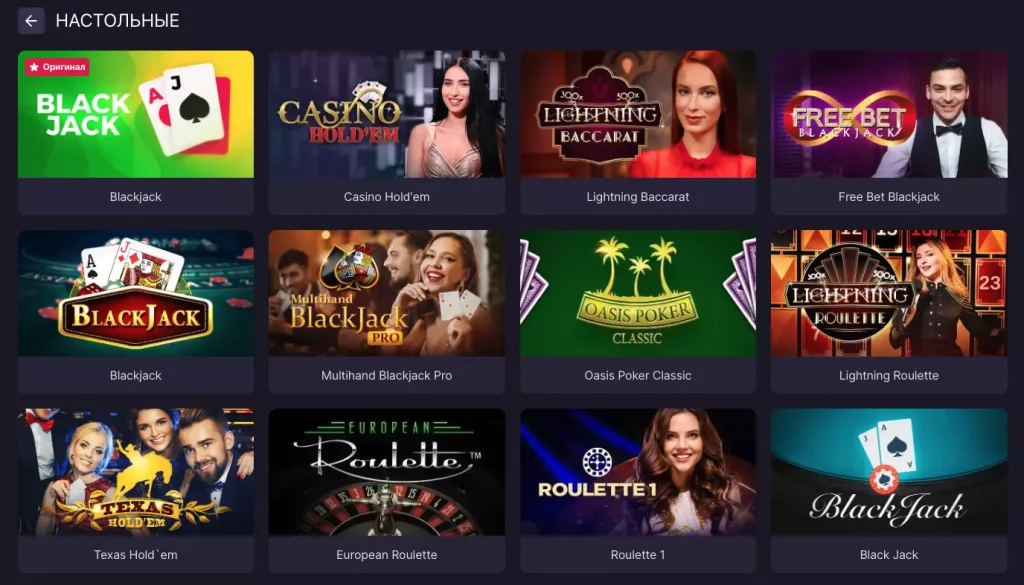Click the Lightning Roulette text label
1024x585 pixels.
point(889,375)
